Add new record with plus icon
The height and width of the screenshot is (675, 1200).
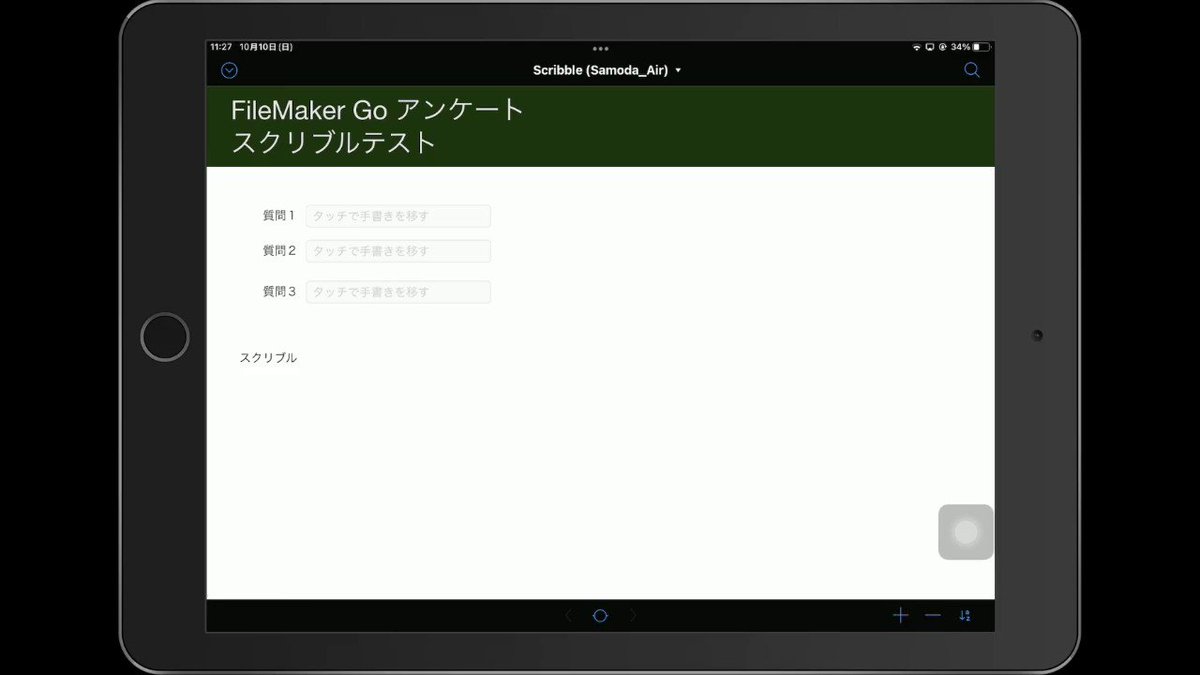[x=900, y=616]
